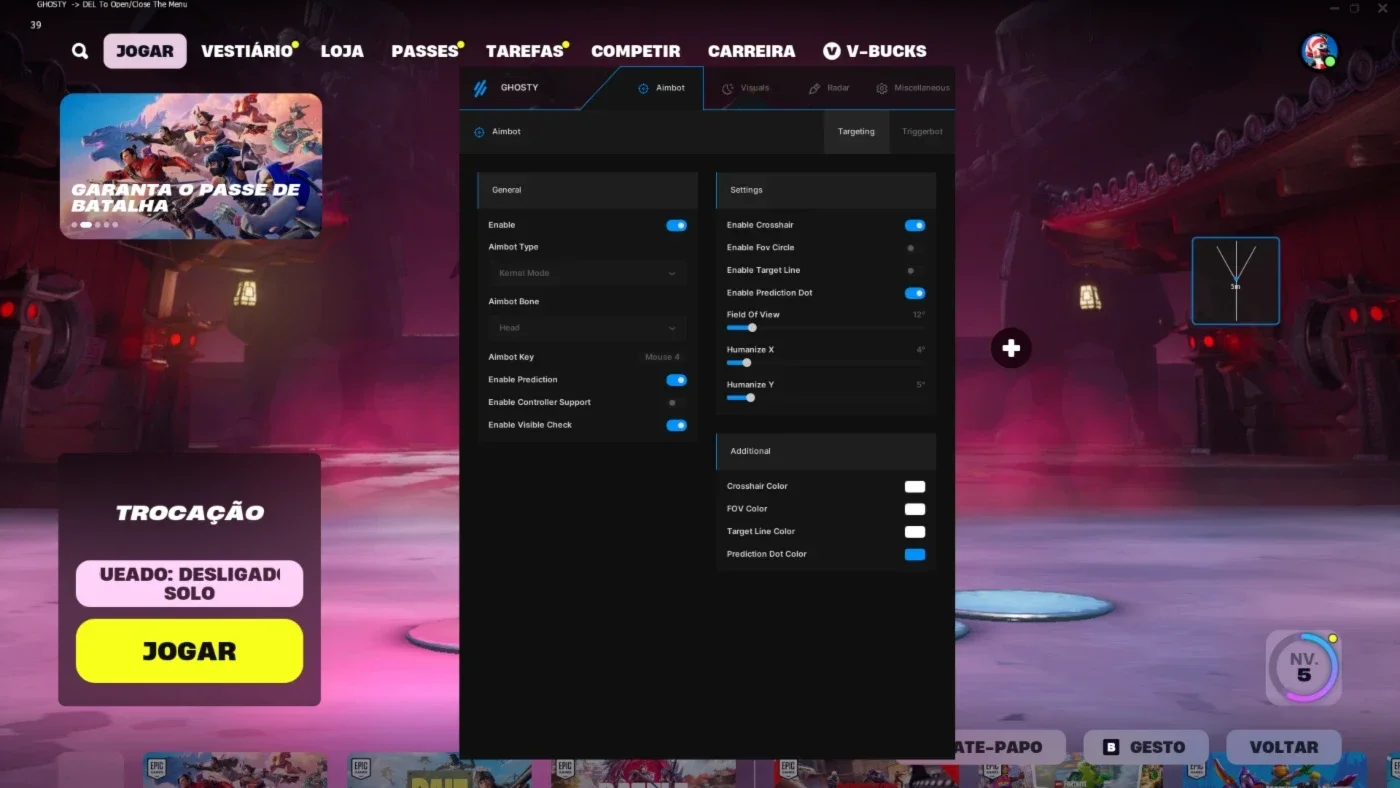
Task: Click the VOLTAR button
Action: coord(1283,747)
